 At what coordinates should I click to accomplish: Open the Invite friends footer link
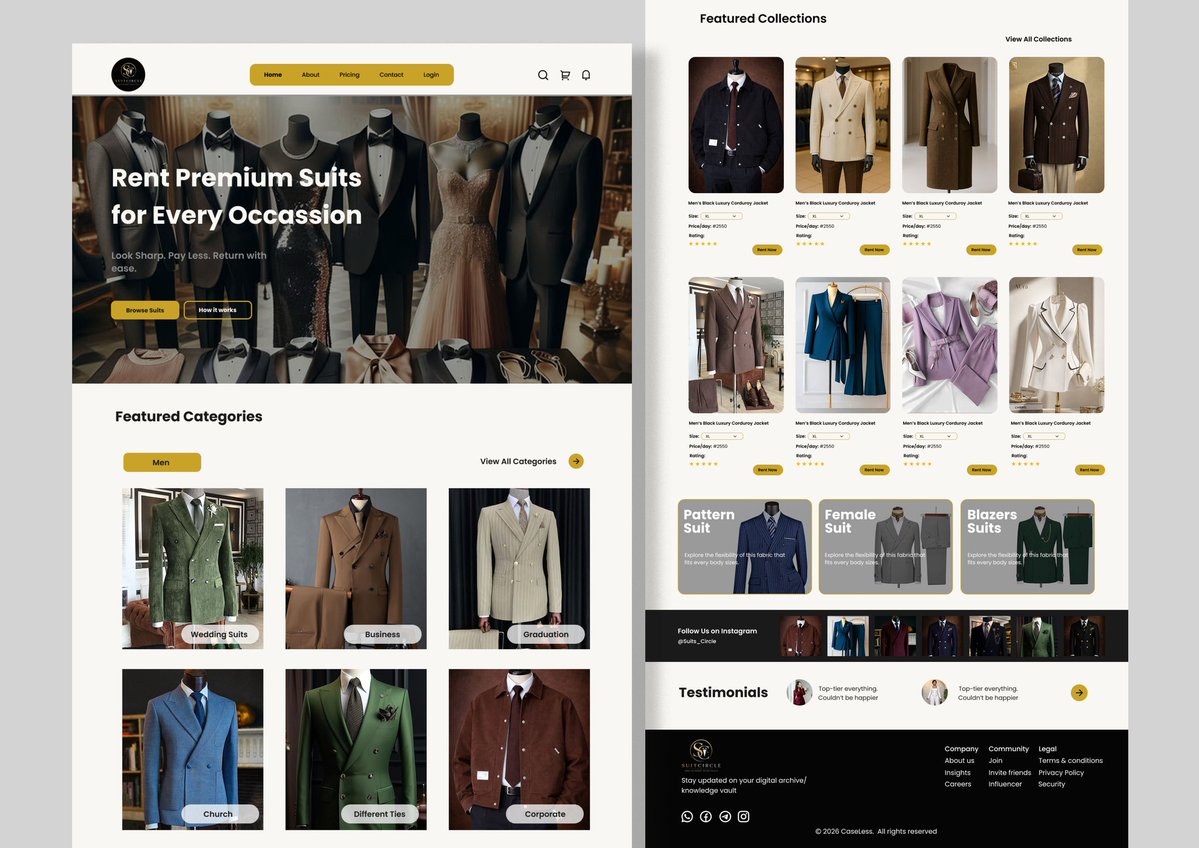[1009, 773]
